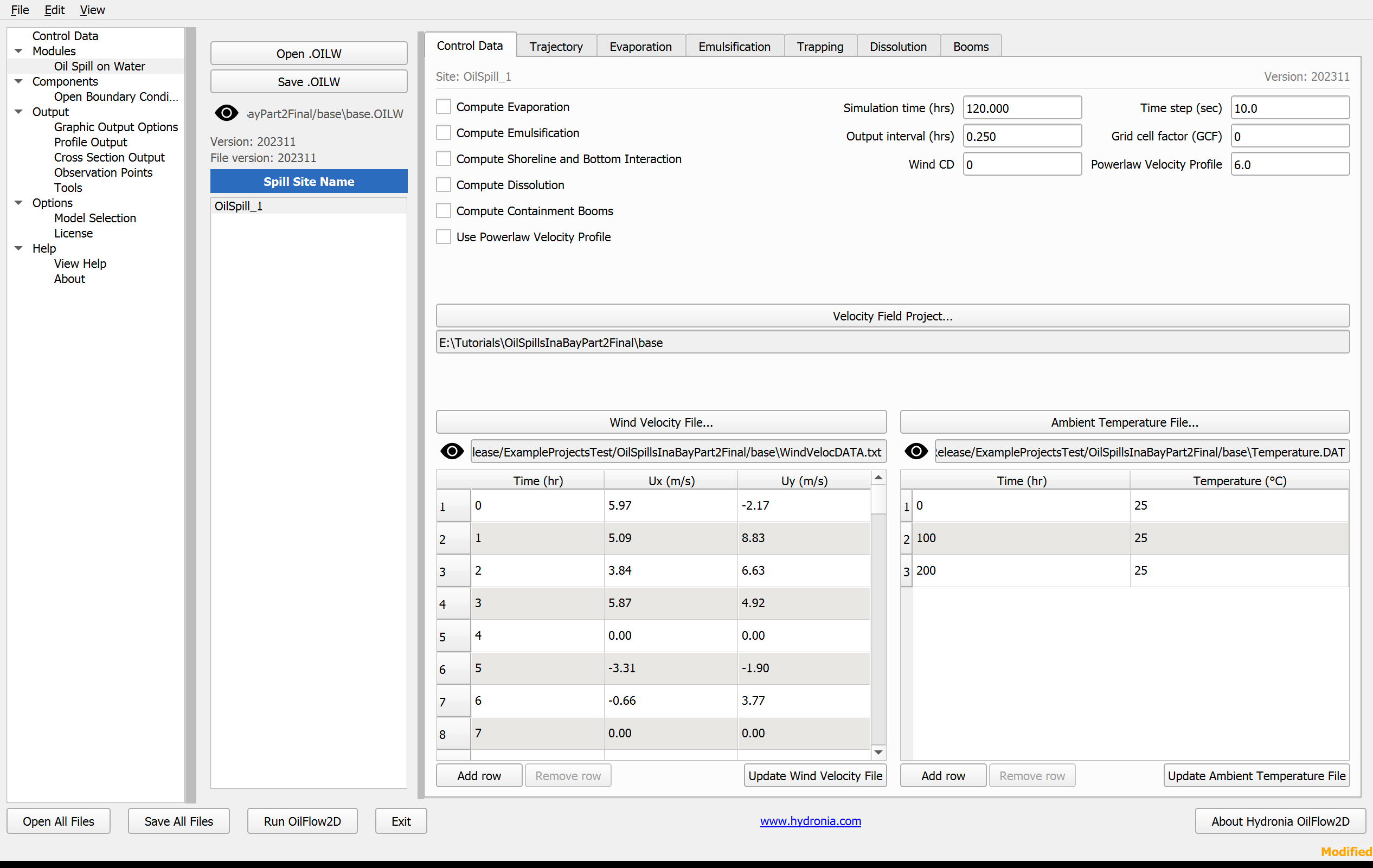Open the File menu

(20, 10)
